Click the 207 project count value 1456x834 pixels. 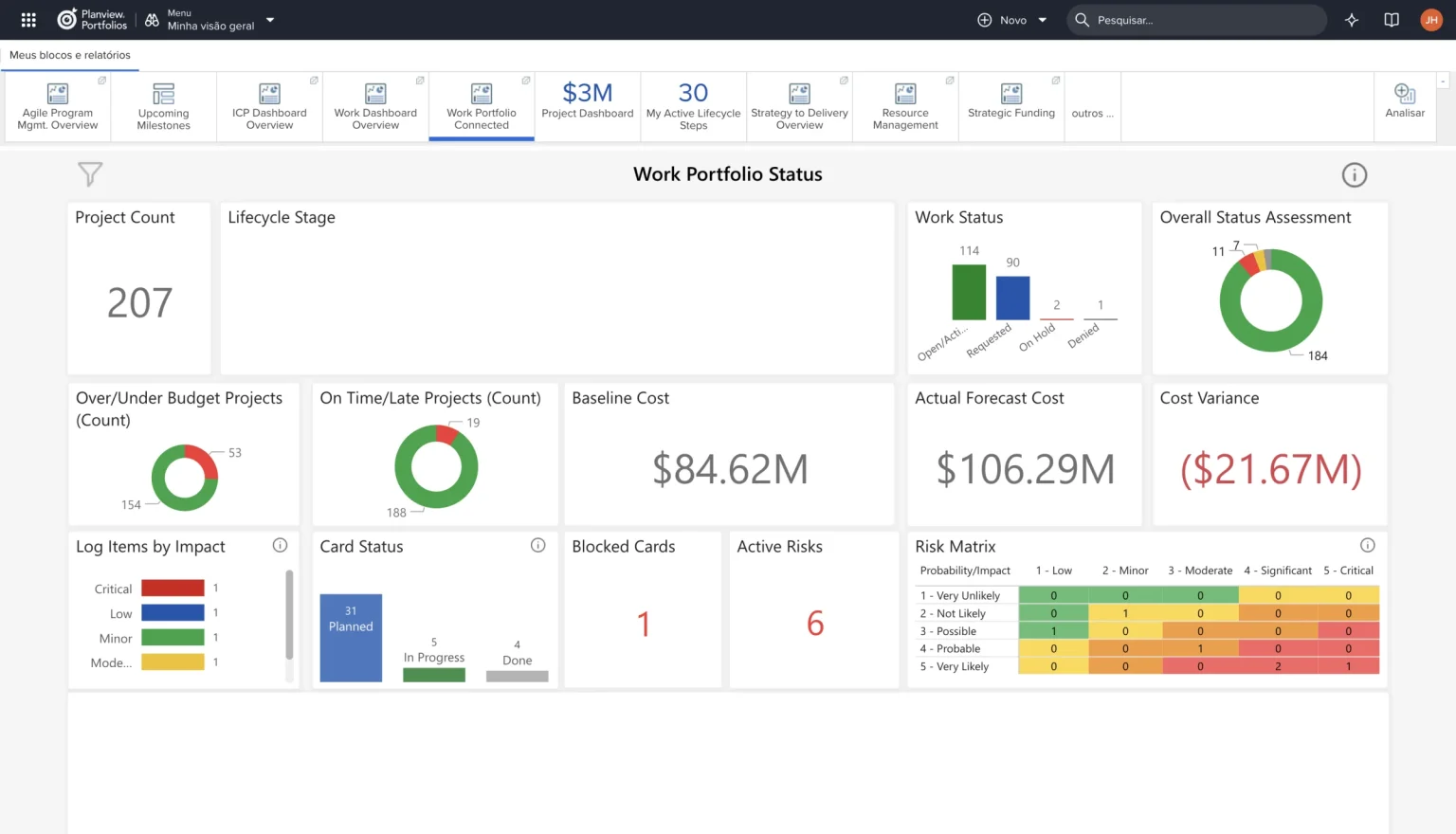tap(139, 303)
